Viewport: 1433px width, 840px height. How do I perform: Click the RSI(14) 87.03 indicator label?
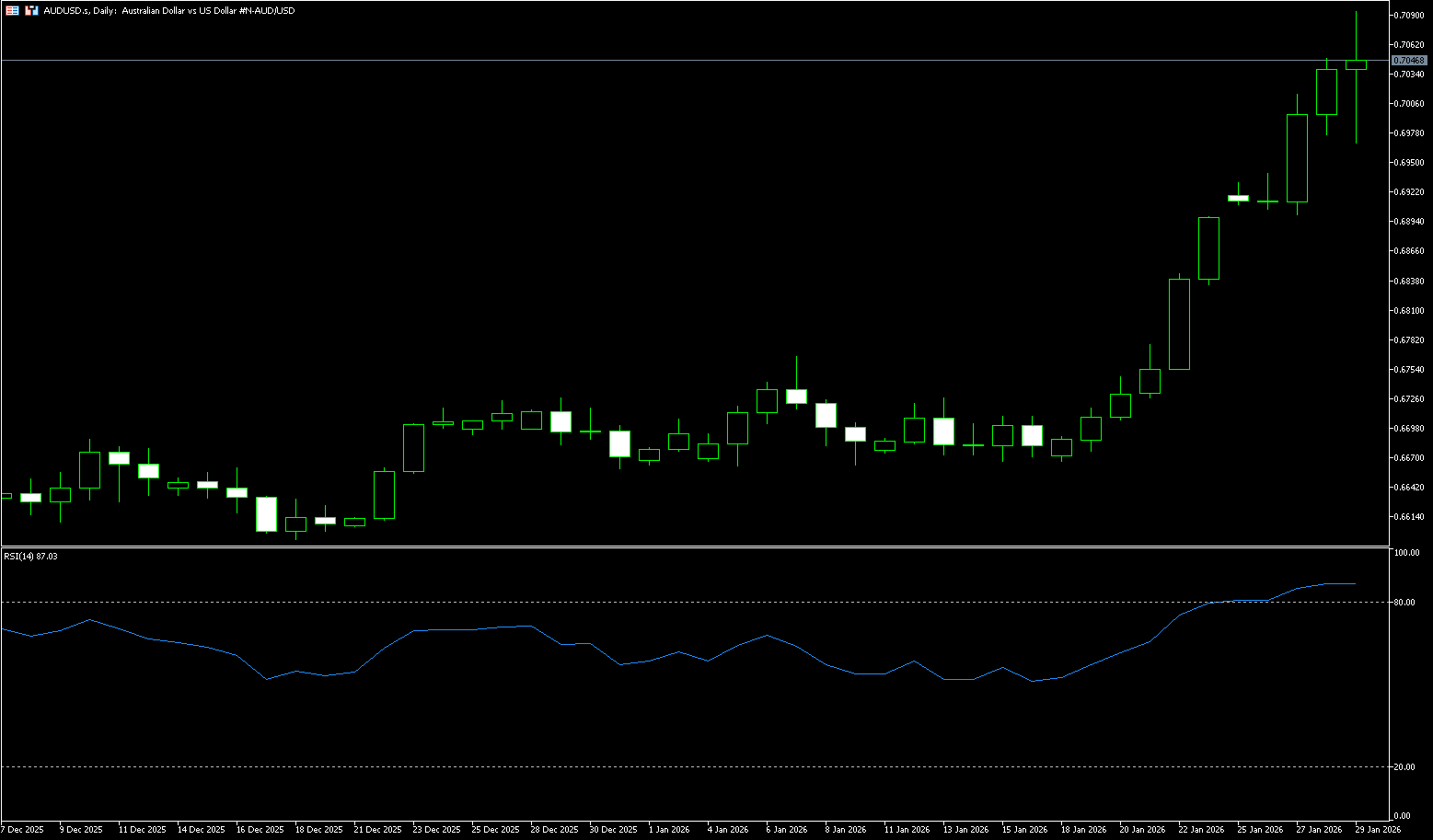click(x=30, y=556)
